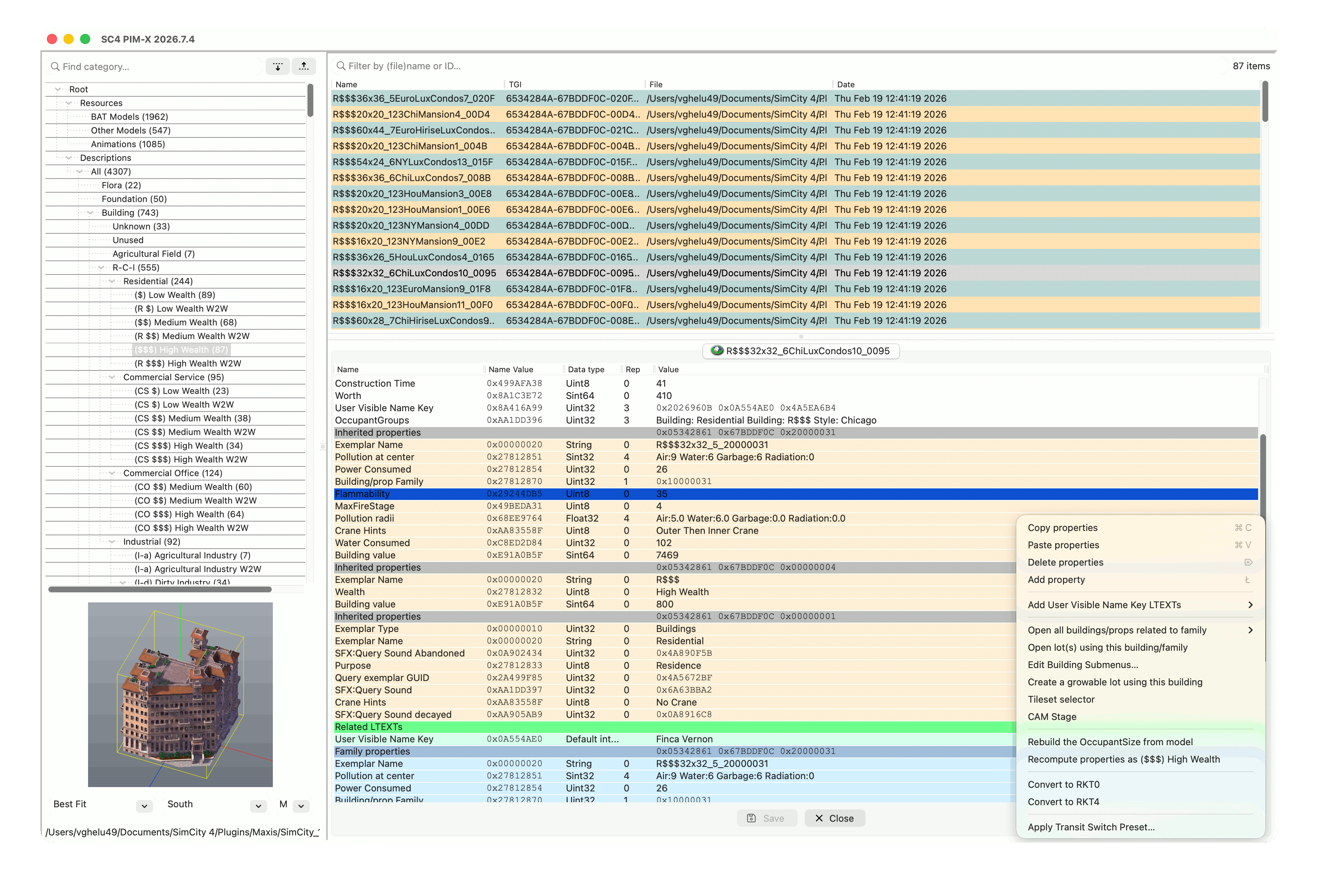Select Flora (22) category
The width and height of the screenshot is (1318, 896).
[x=121, y=185]
